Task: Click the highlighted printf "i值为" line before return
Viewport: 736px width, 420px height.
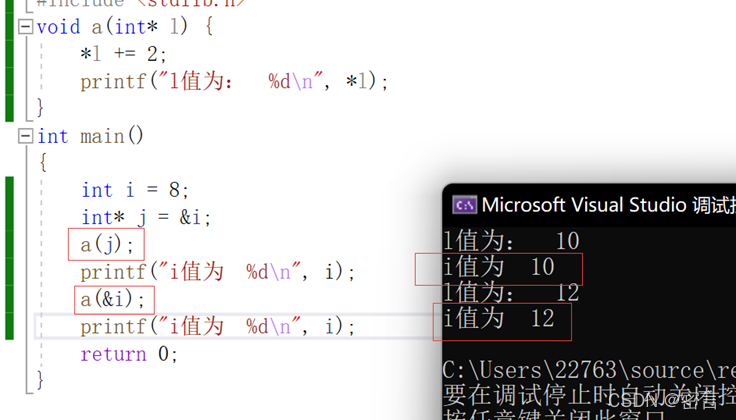Action: coord(217,327)
